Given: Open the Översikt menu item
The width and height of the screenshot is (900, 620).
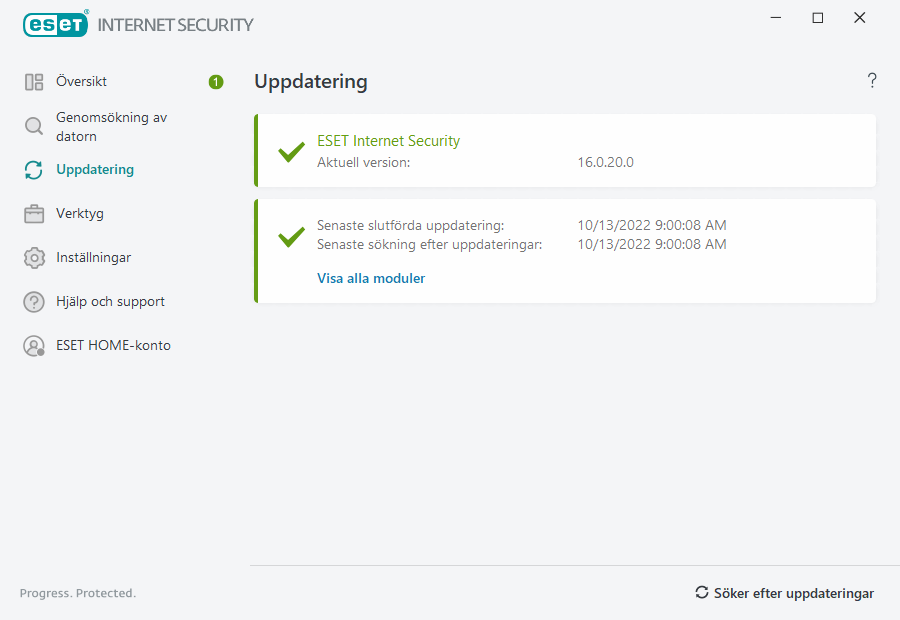Looking at the screenshot, I should (x=82, y=82).
